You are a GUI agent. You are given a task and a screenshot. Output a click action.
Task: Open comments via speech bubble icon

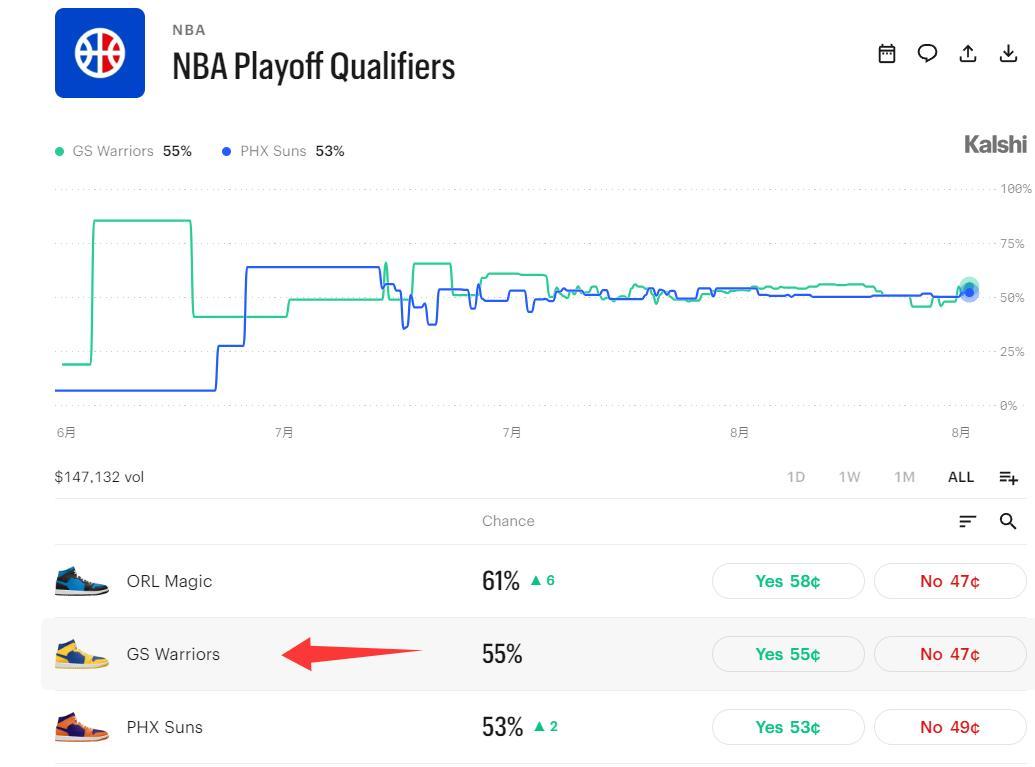pyautogui.click(x=927, y=53)
